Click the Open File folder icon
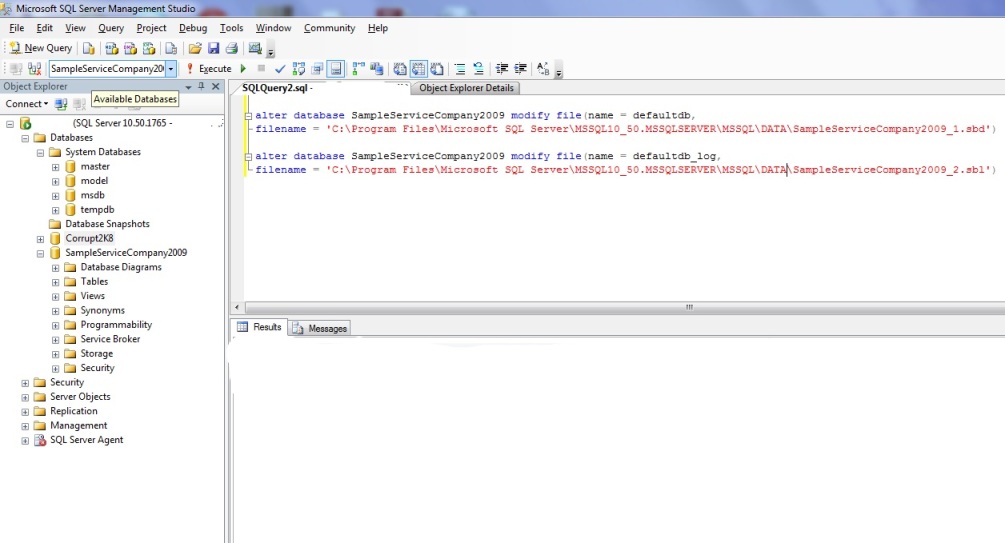Screen dimensions: 1005x543 click(195, 48)
